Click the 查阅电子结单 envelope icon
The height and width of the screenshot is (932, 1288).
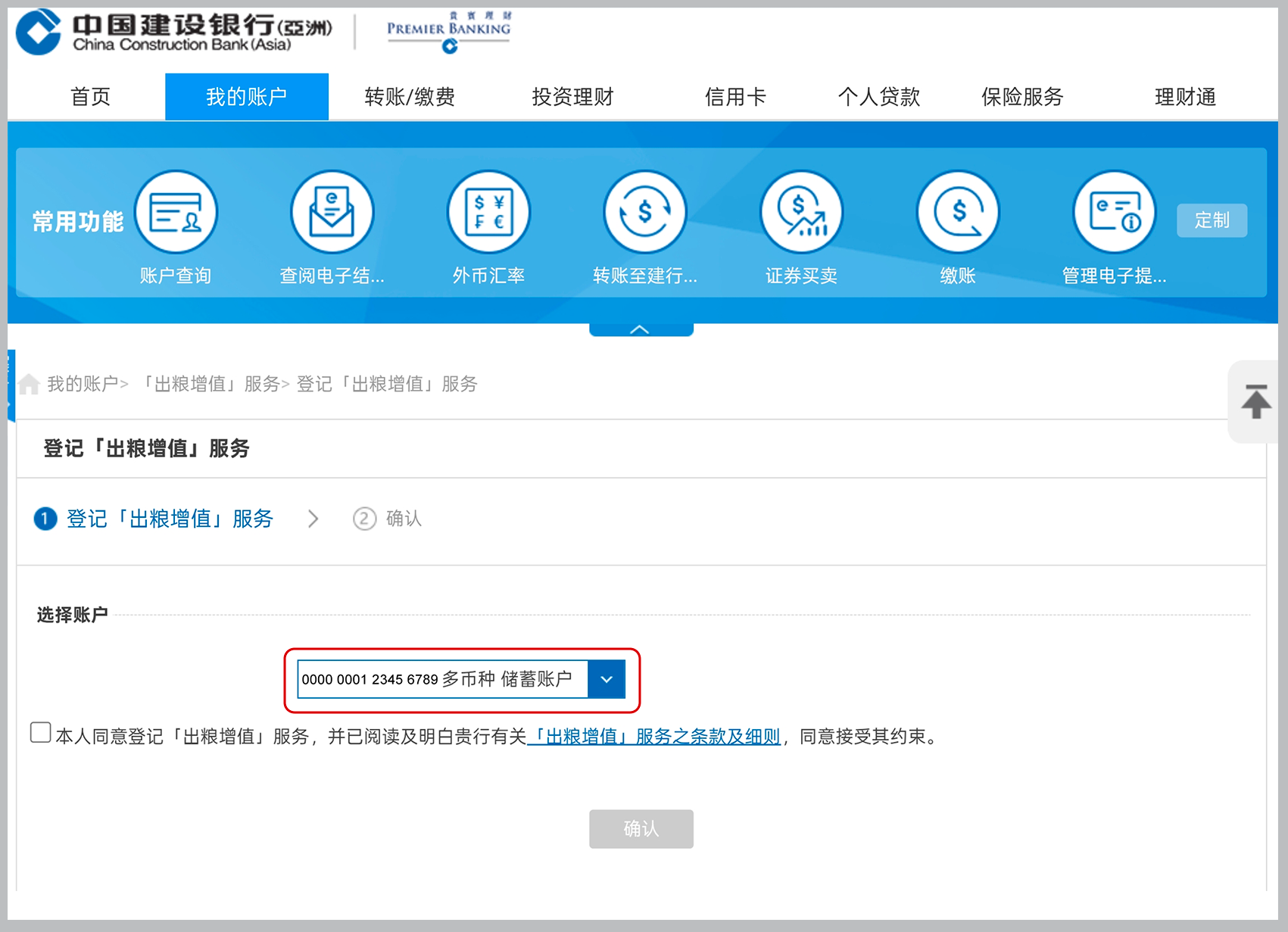coord(332,212)
